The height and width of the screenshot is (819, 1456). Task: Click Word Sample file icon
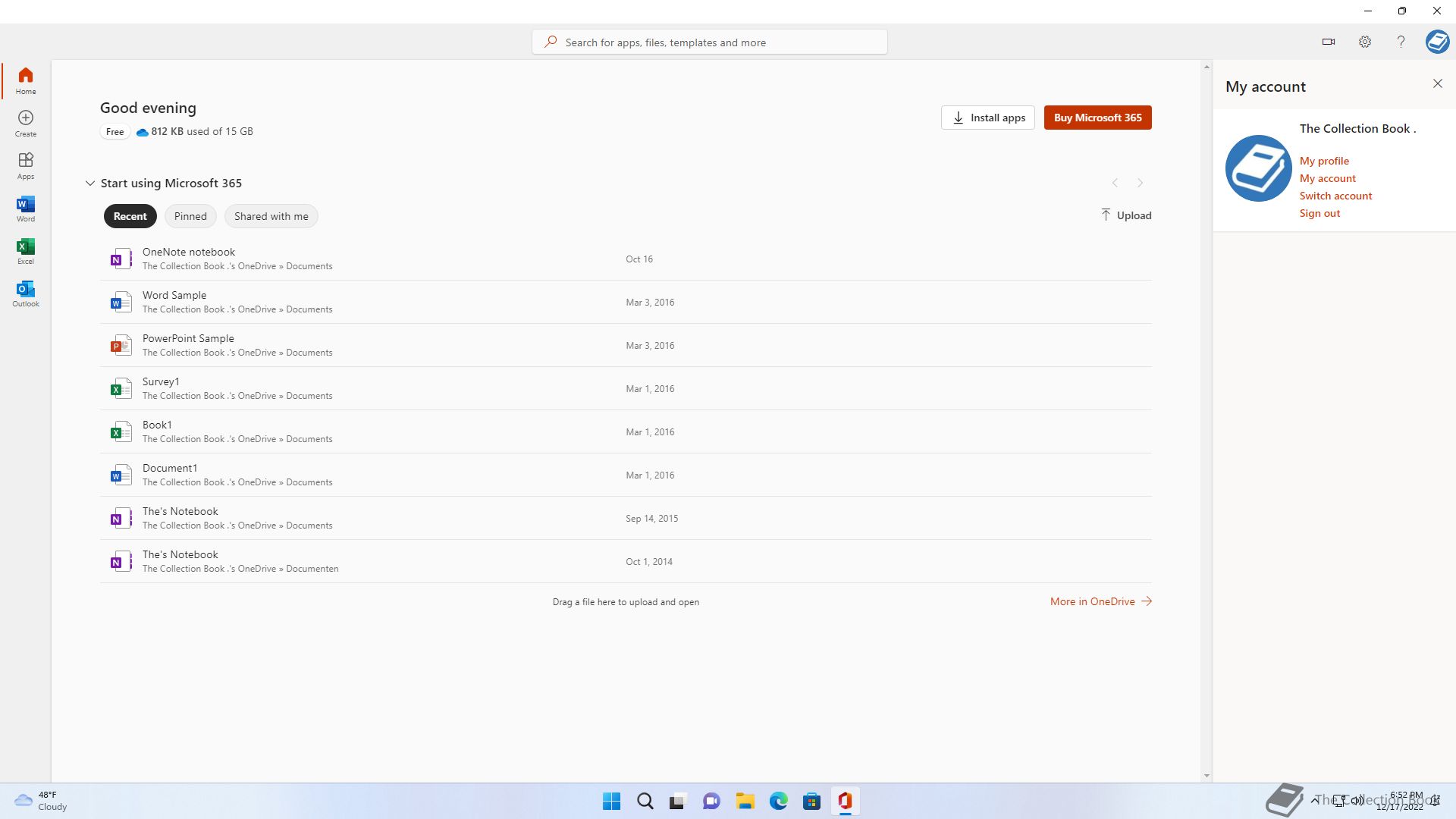[121, 303]
